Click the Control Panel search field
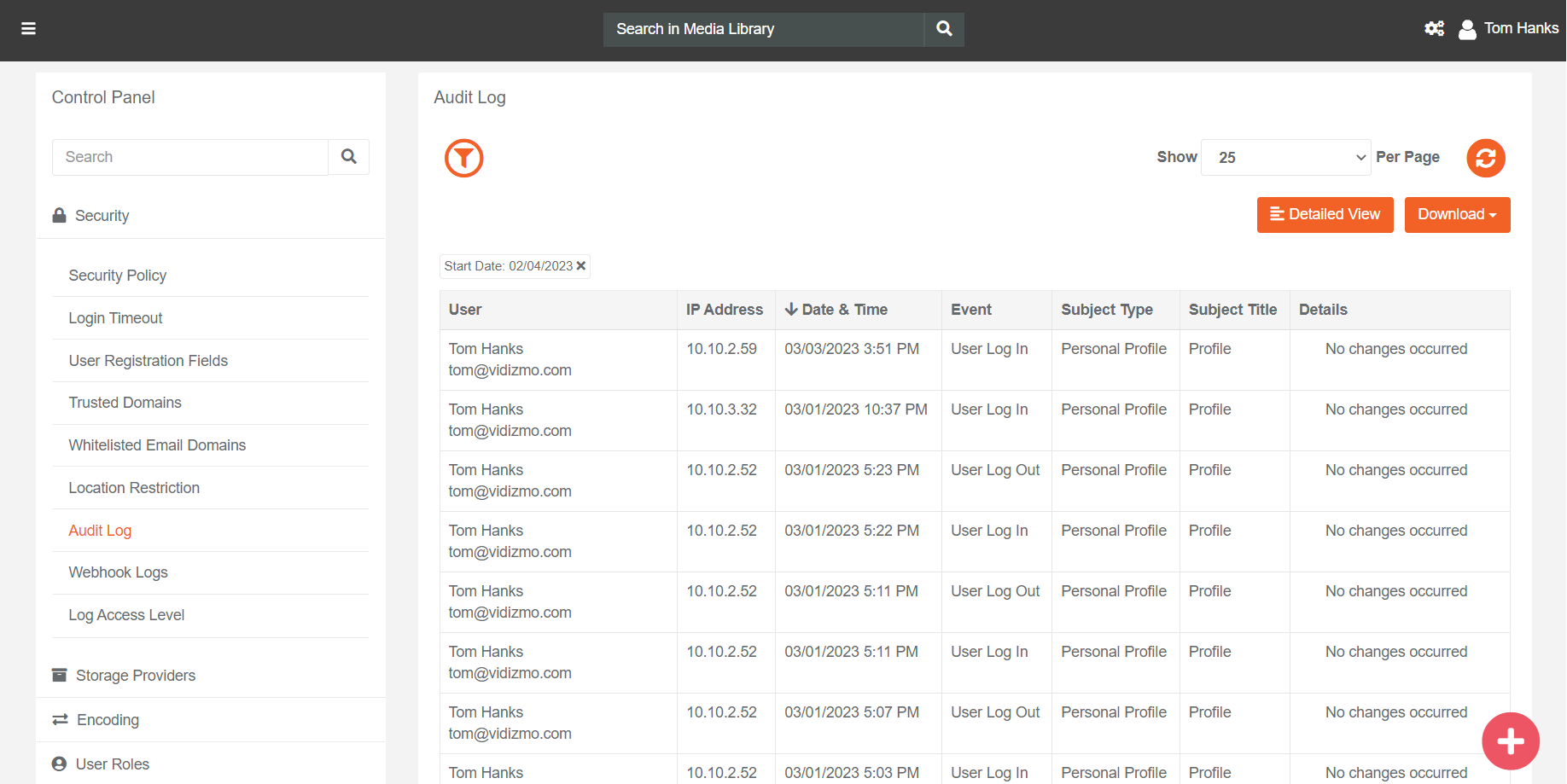This screenshot has width=1567, height=784. click(x=190, y=157)
